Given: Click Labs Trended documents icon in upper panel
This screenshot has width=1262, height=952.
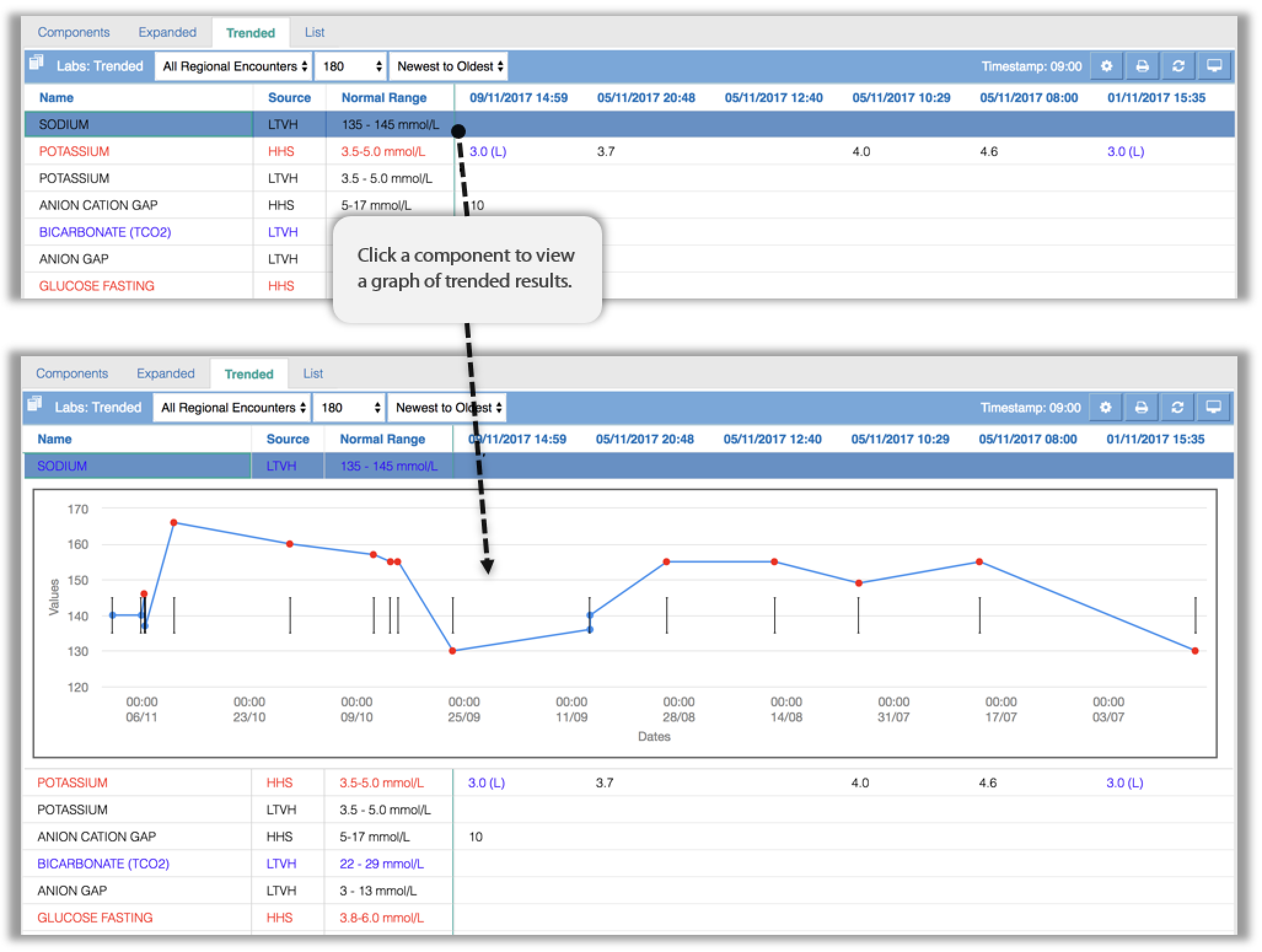Looking at the screenshot, I should 37,63.
